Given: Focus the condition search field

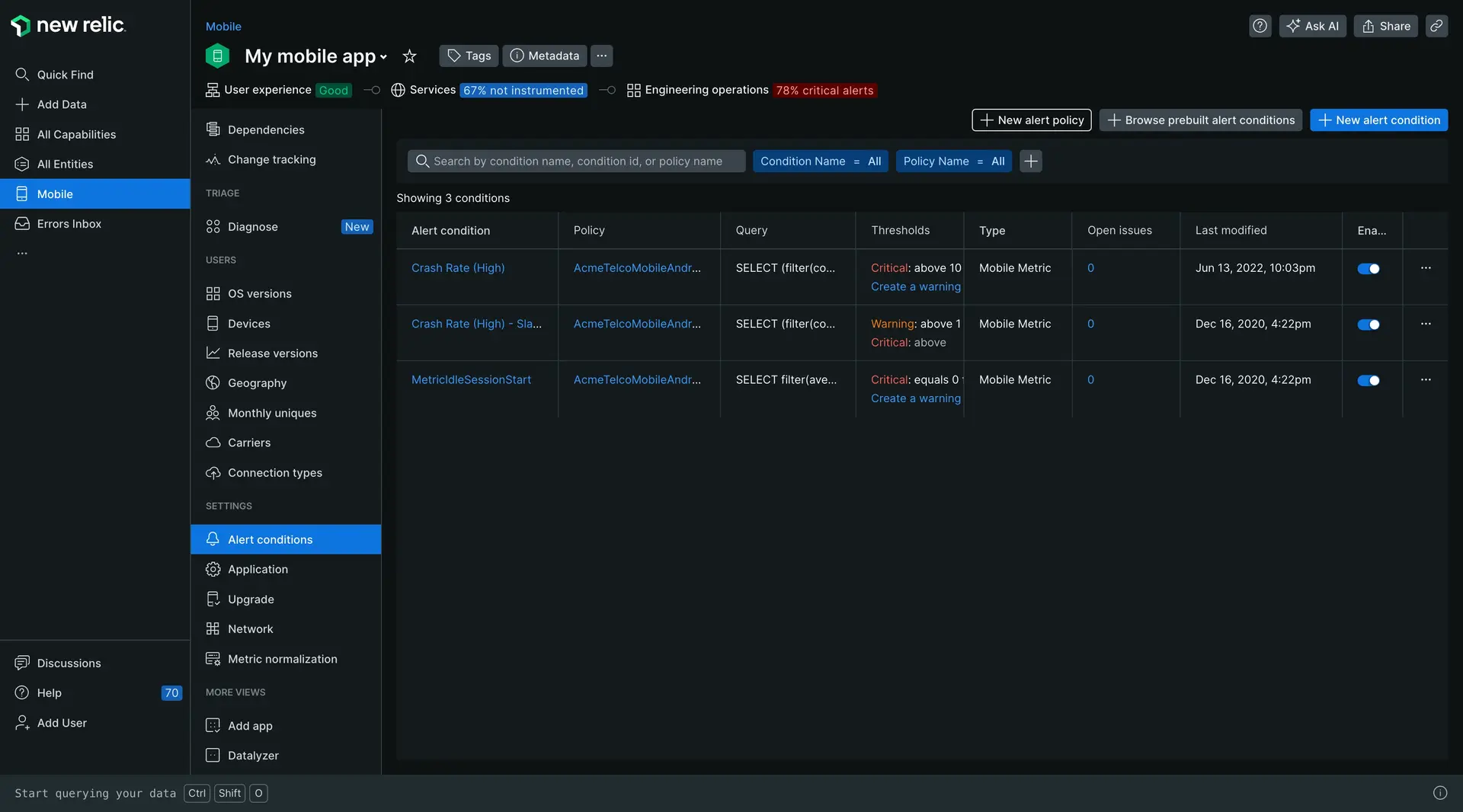Looking at the screenshot, I should [x=577, y=161].
